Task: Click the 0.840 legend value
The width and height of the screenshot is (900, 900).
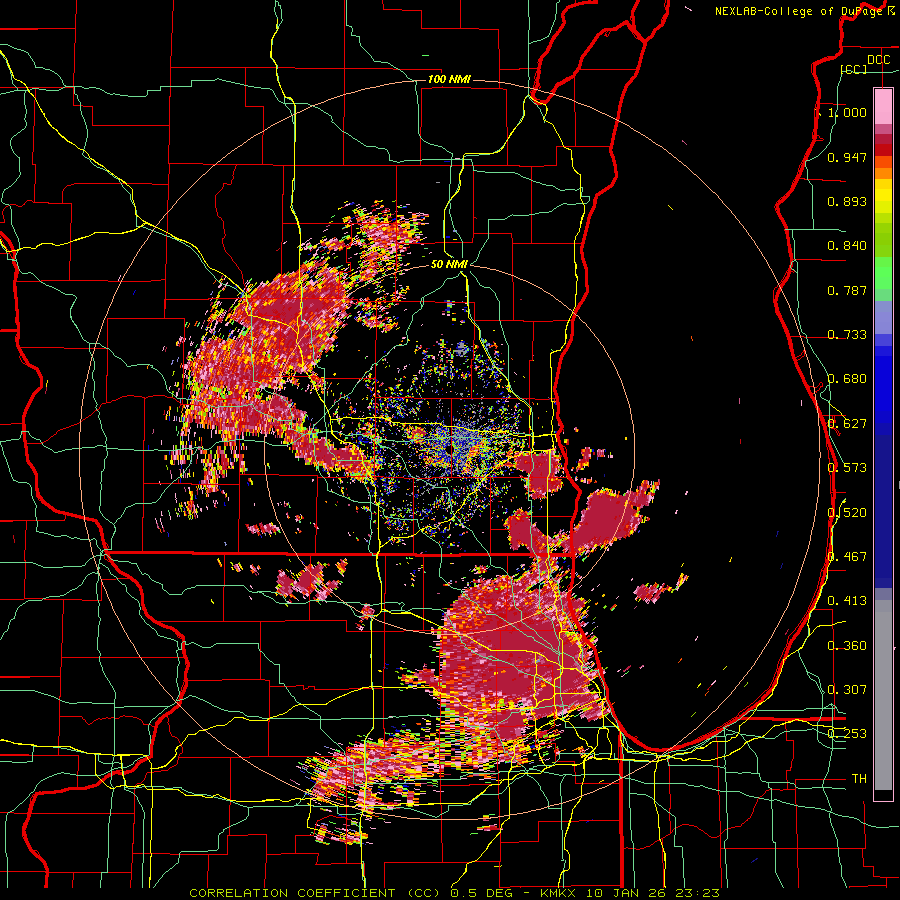Action: tap(847, 246)
